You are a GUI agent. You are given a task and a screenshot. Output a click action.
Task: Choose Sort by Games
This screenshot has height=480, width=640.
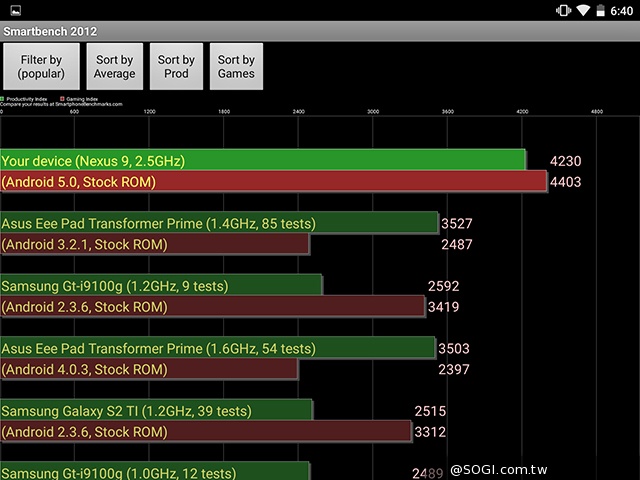pyautogui.click(x=236, y=67)
